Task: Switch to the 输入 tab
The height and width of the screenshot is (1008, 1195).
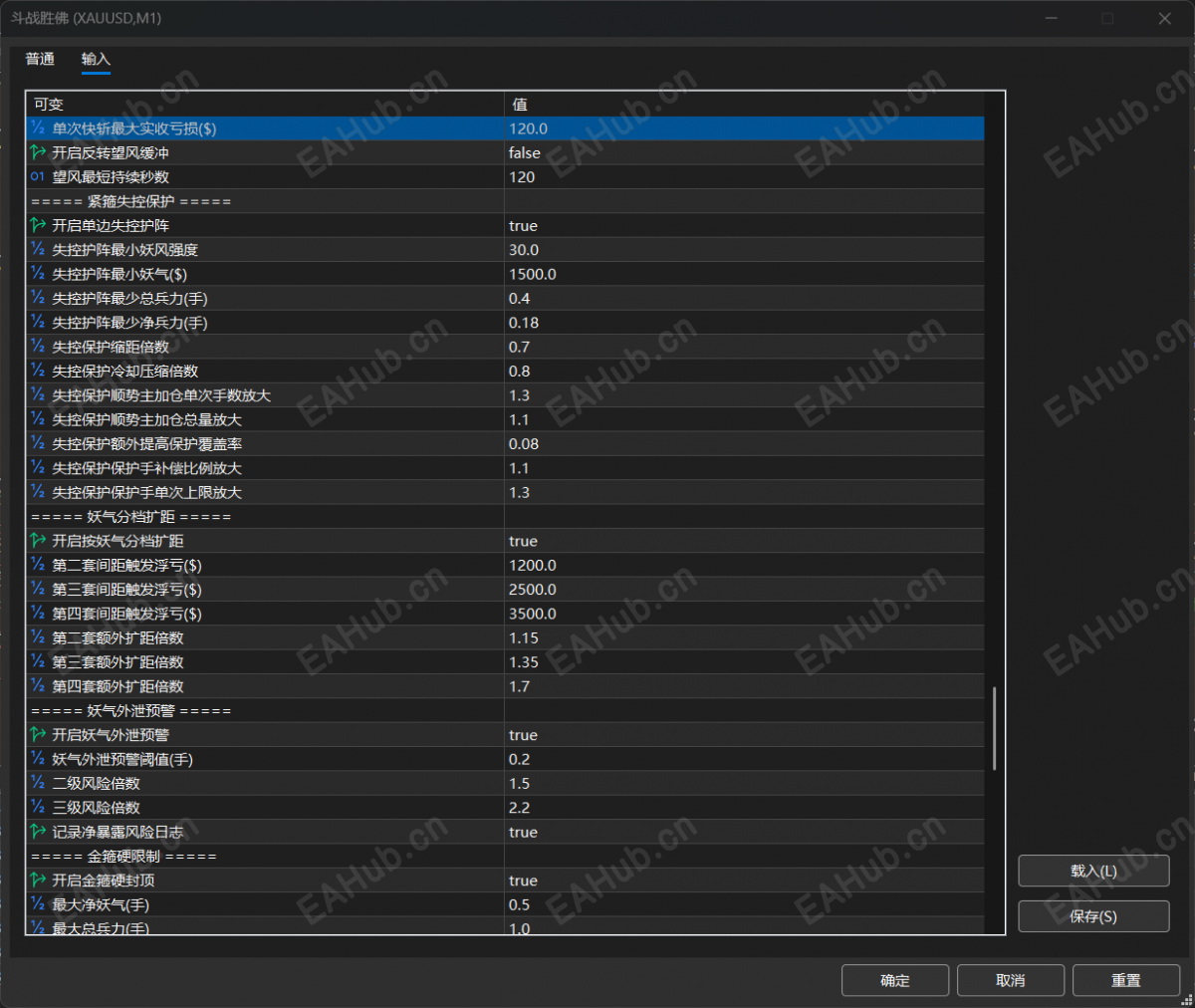Action: (96, 60)
